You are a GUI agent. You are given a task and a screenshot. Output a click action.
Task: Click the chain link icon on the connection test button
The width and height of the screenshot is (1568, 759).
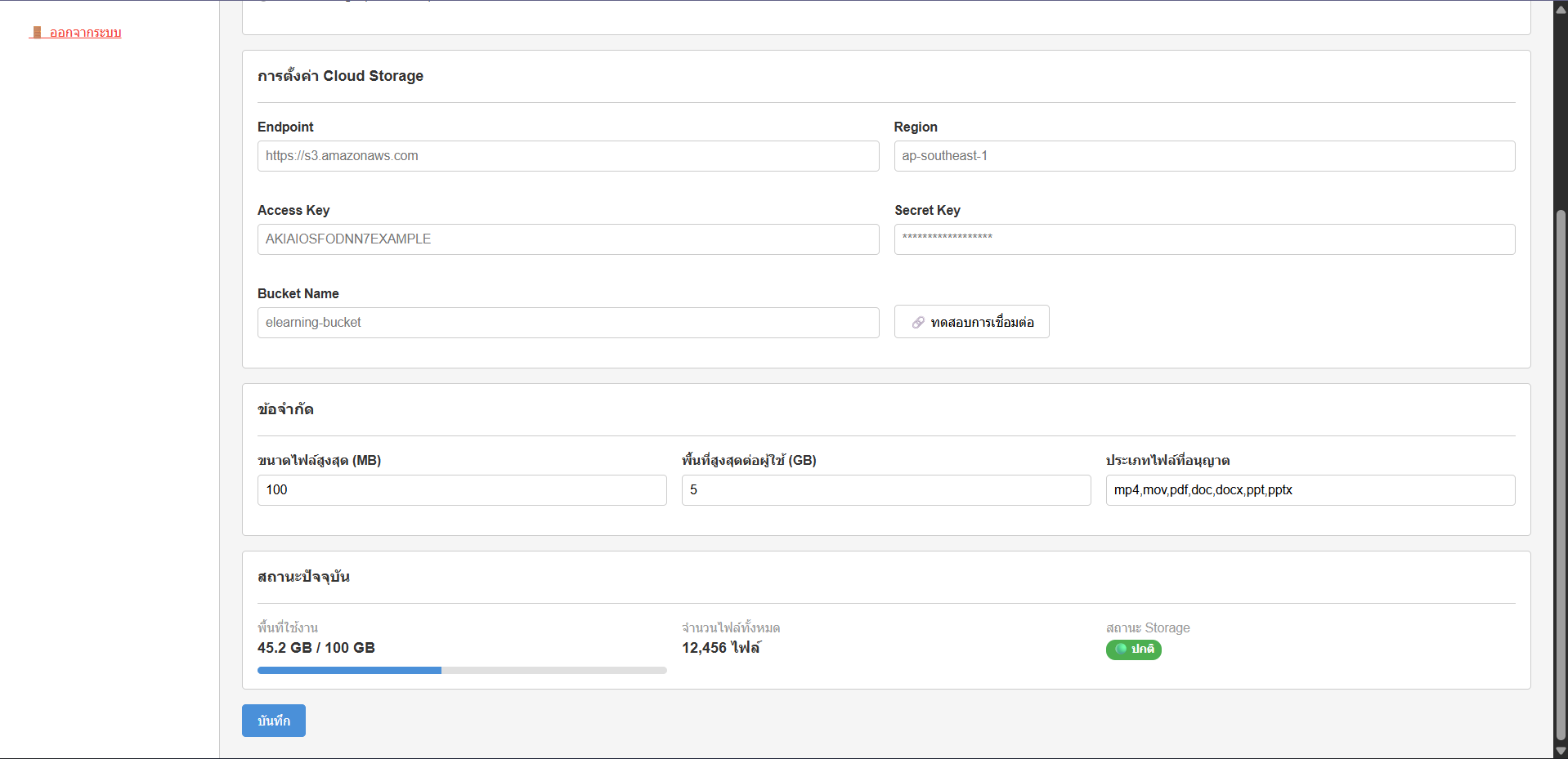917,321
